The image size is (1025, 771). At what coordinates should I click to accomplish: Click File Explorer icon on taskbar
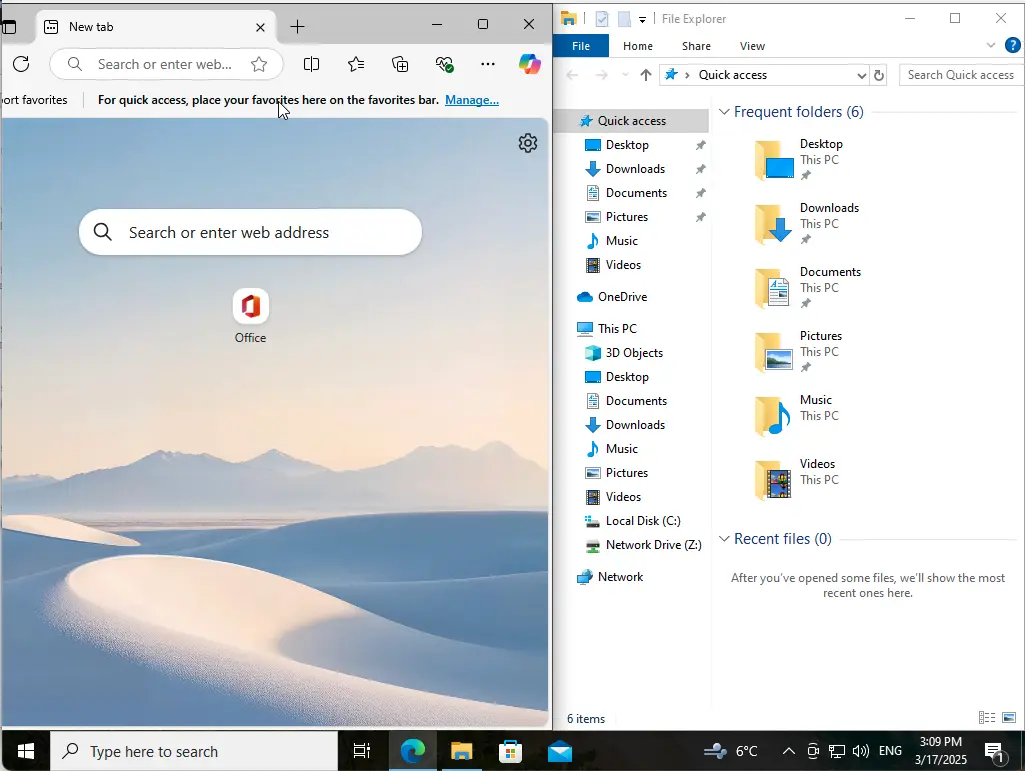[461, 751]
